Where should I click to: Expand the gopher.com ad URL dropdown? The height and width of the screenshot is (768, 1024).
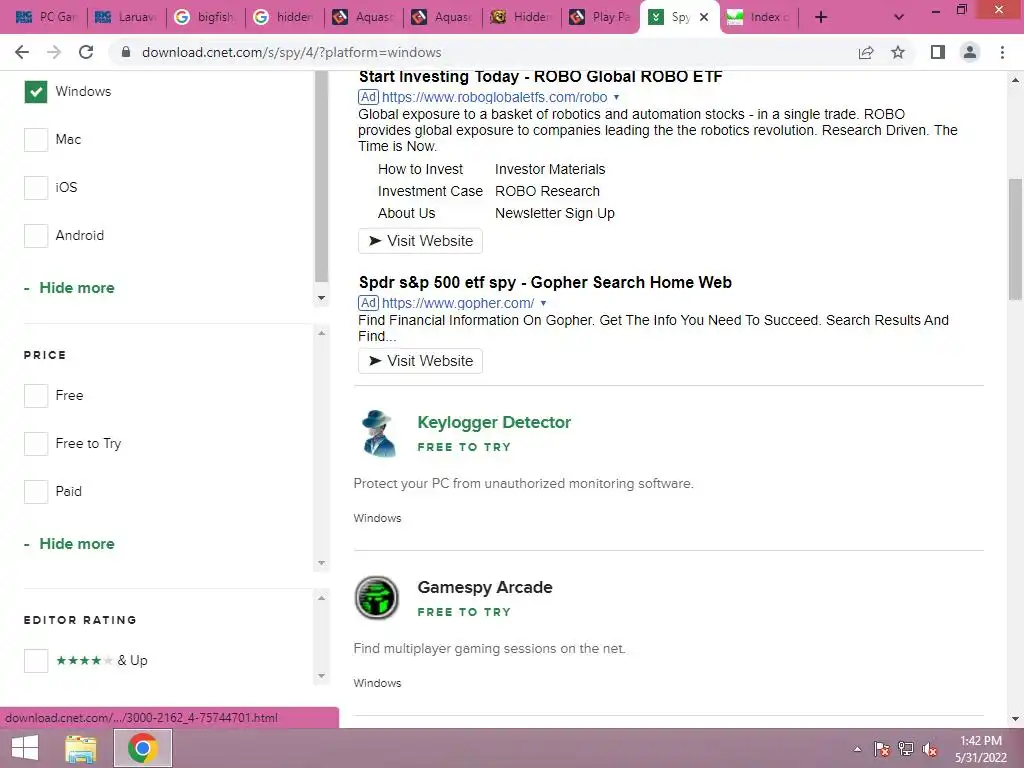[x=543, y=303]
